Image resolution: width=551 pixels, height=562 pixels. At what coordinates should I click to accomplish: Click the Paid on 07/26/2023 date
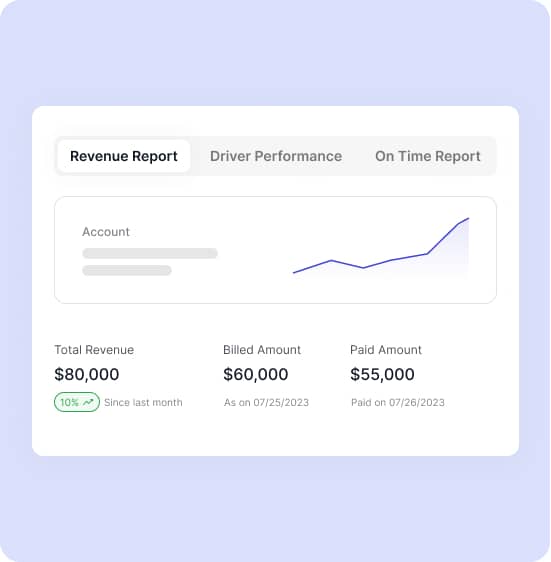coord(398,403)
